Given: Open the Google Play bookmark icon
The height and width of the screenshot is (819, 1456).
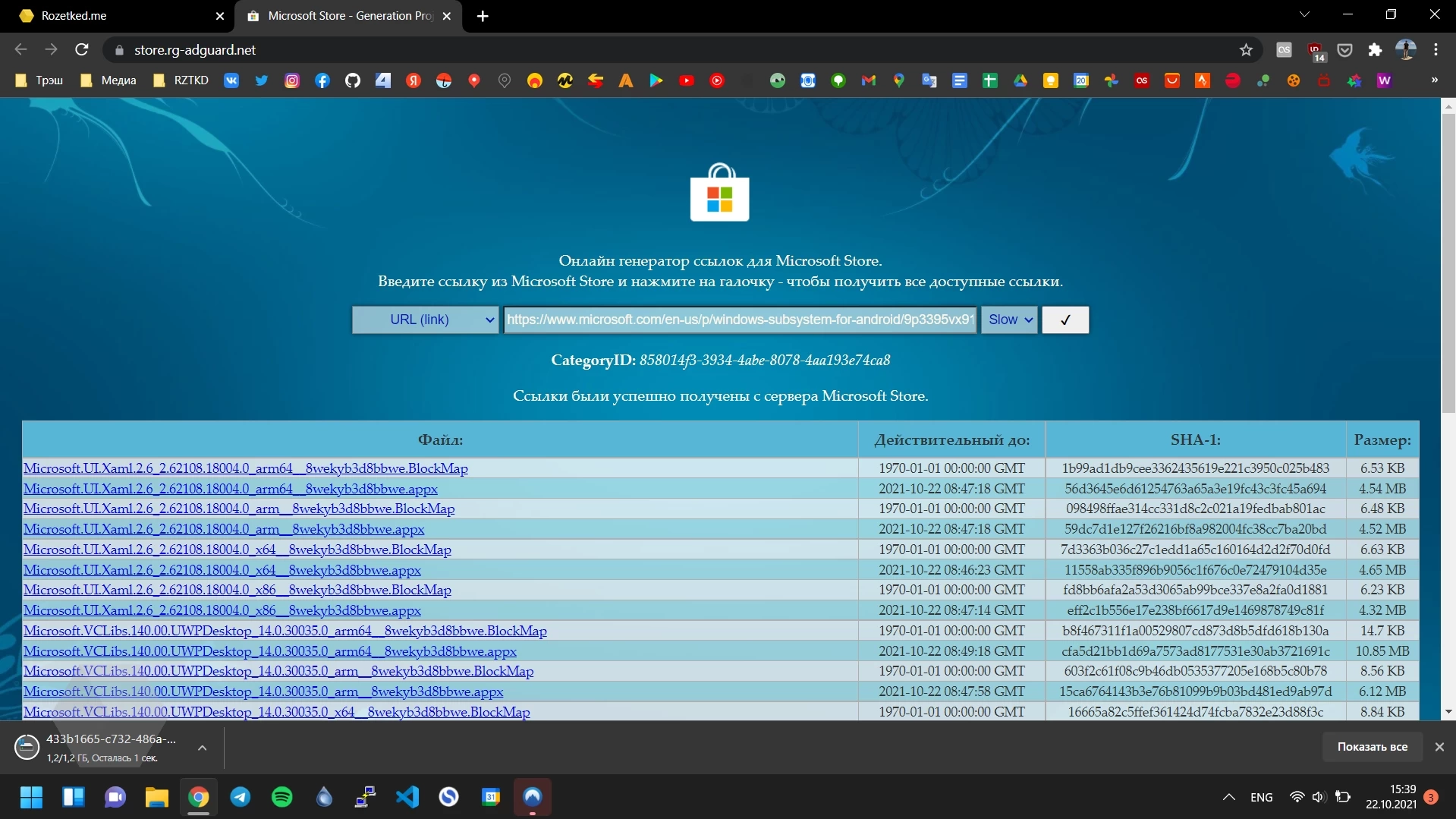Looking at the screenshot, I should [x=656, y=80].
